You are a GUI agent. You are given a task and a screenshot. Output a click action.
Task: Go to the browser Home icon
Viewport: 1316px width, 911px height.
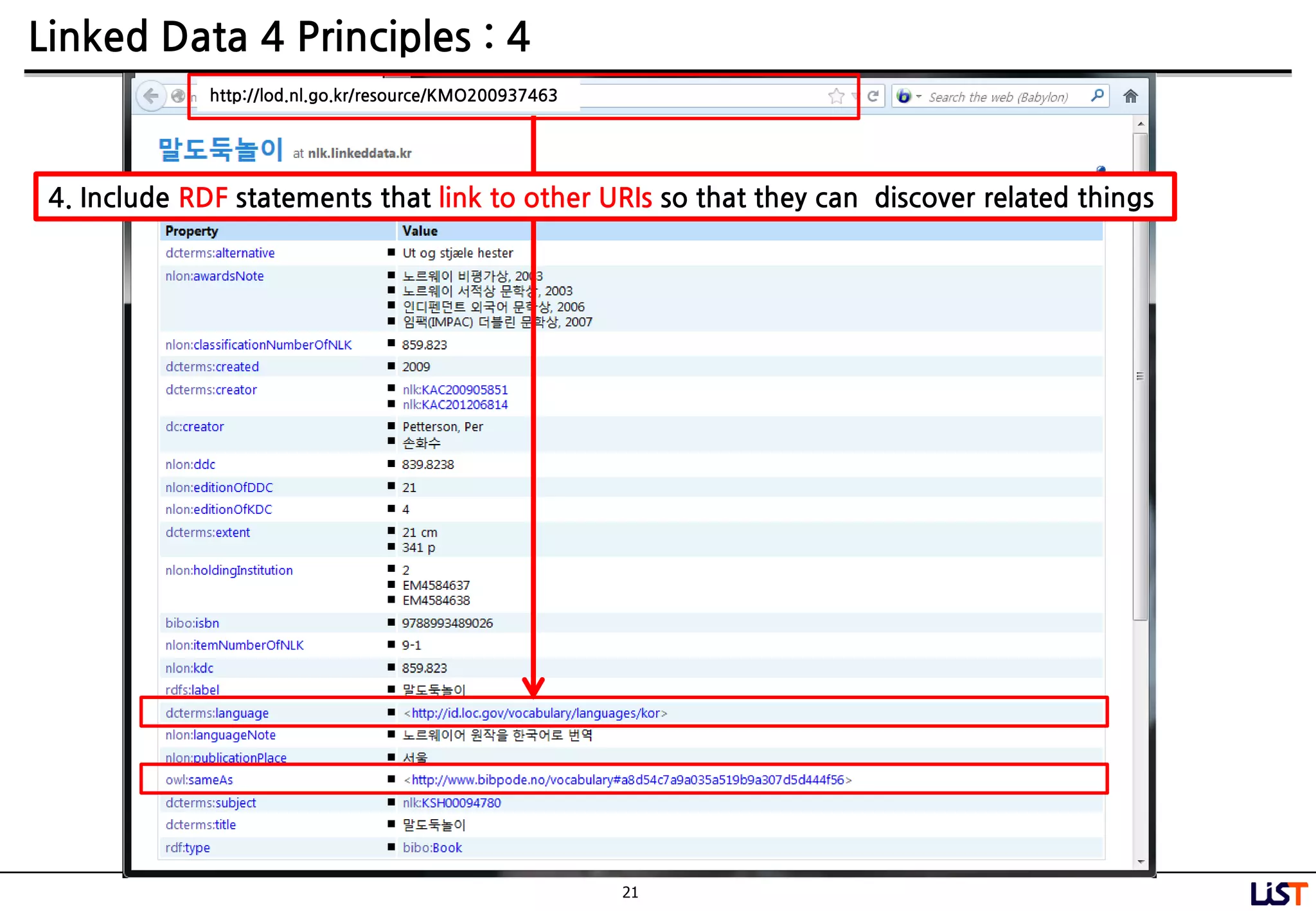point(1131,96)
